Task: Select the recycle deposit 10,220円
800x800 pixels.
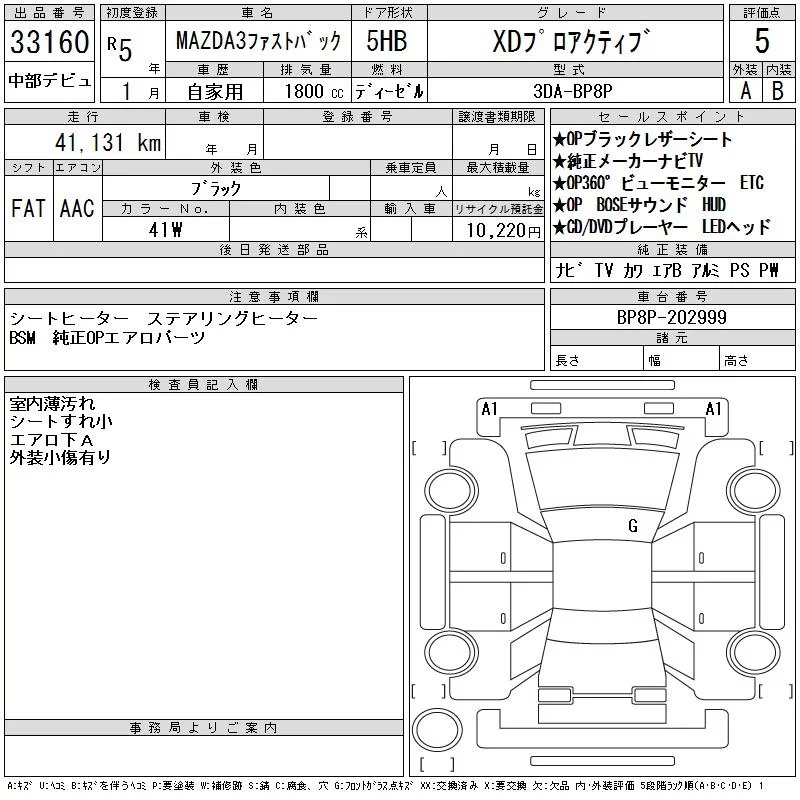Action: [503, 231]
